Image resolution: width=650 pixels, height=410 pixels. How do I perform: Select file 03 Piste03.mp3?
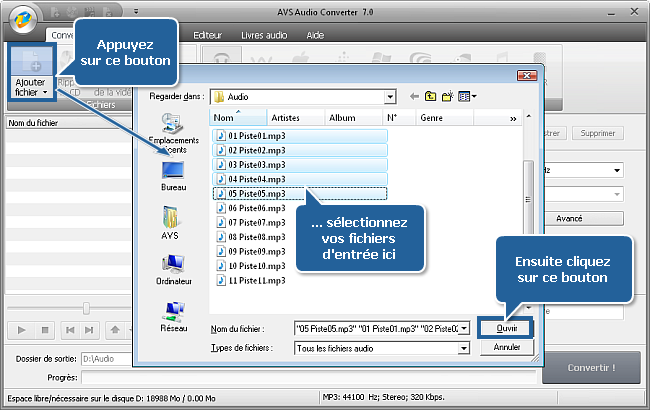coord(300,165)
